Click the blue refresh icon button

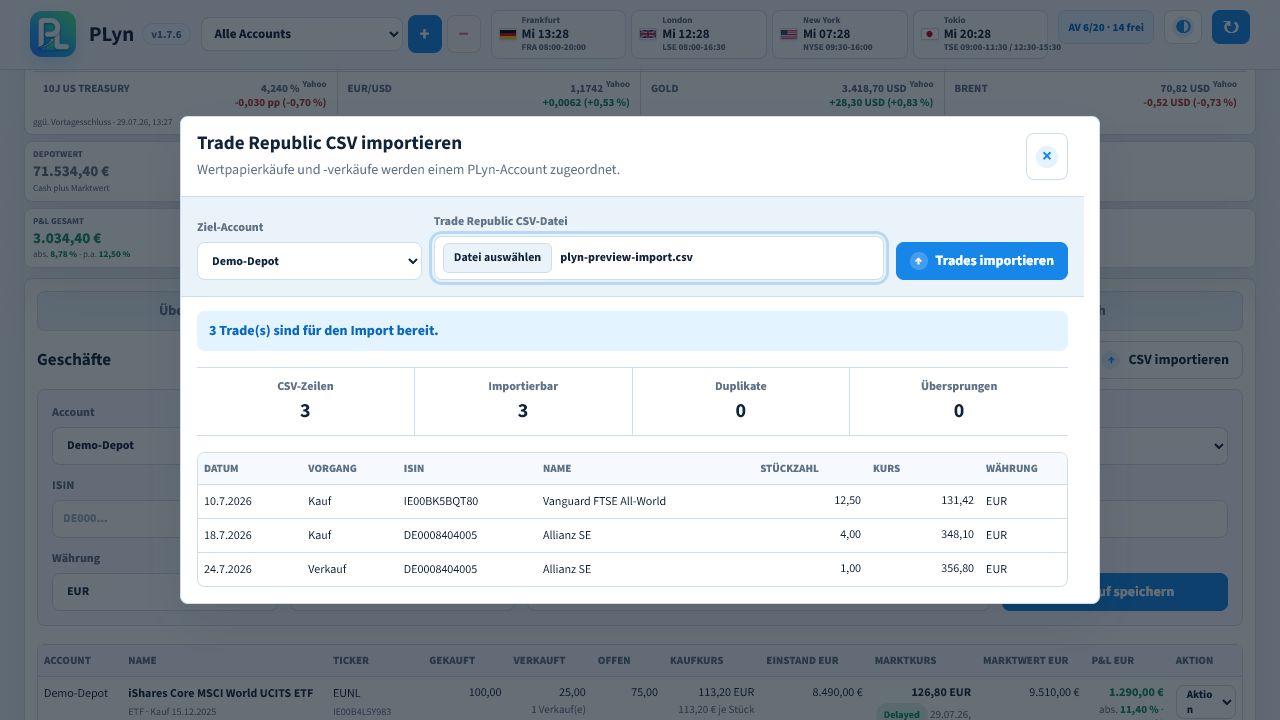click(x=1231, y=27)
